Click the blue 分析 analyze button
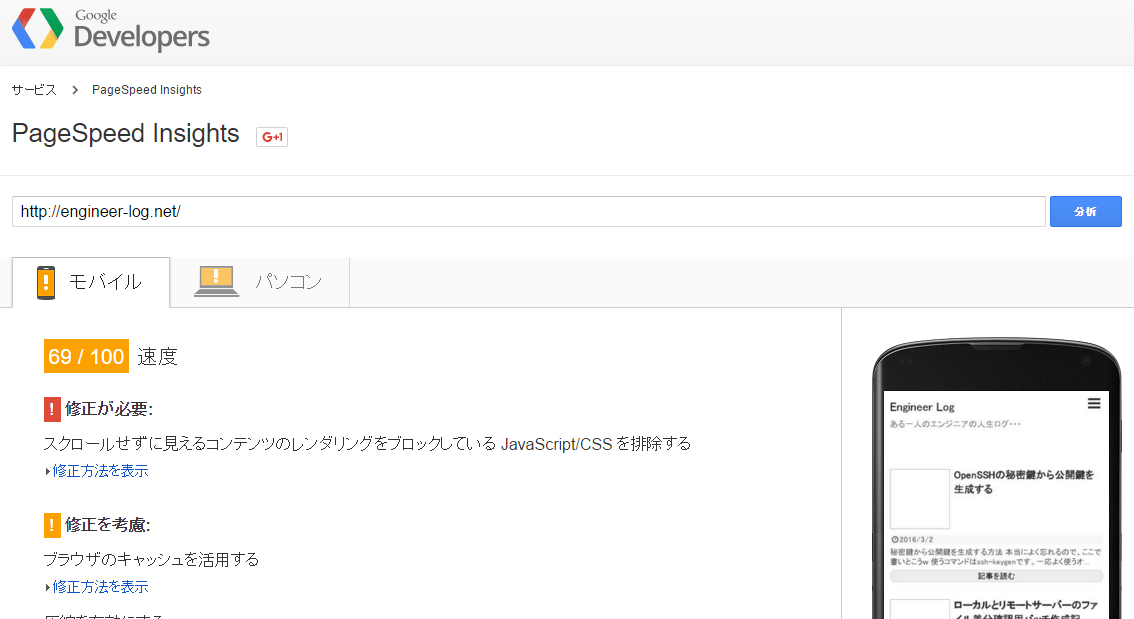The height and width of the screenshot is (619, 1134). tap(1086, 211)
